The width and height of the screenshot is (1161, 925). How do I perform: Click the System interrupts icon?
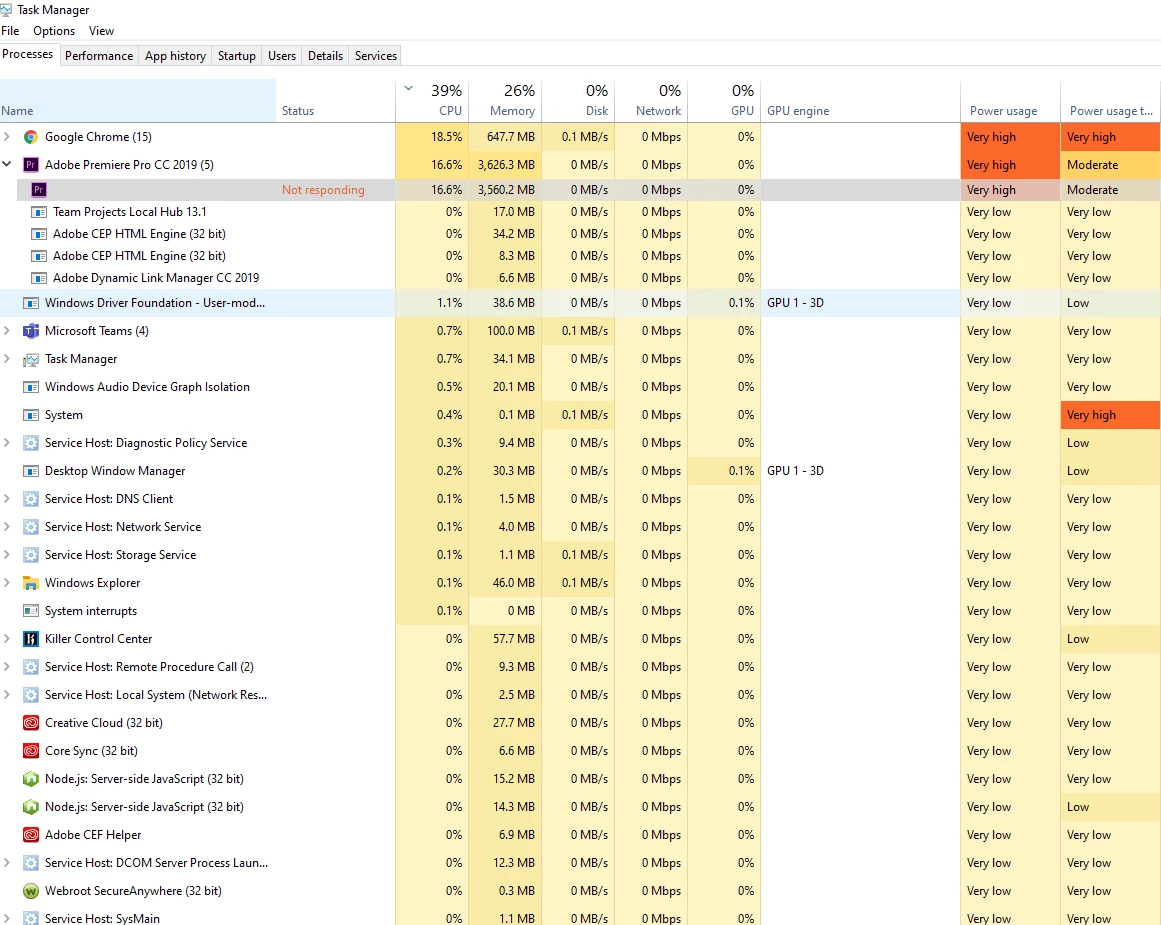pos(30,611)
